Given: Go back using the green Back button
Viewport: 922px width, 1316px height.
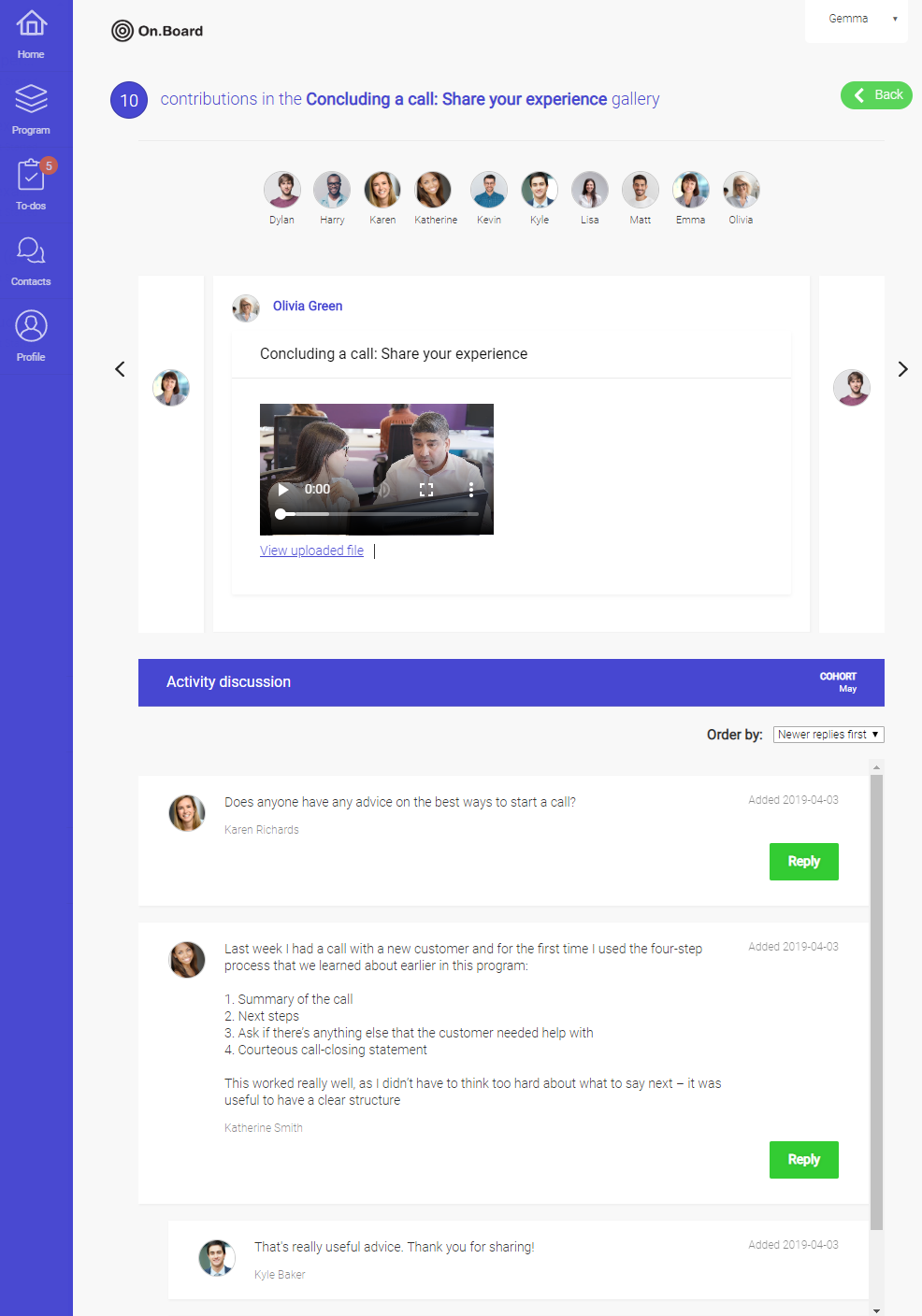Looking at the screenshot, I should point(875,94).
